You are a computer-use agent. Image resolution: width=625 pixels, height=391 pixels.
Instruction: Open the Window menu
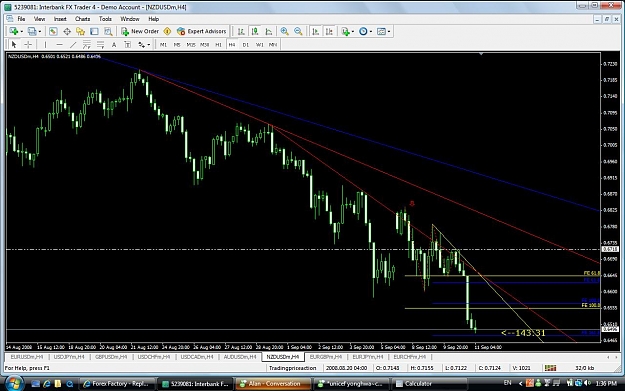pos(130,19)
